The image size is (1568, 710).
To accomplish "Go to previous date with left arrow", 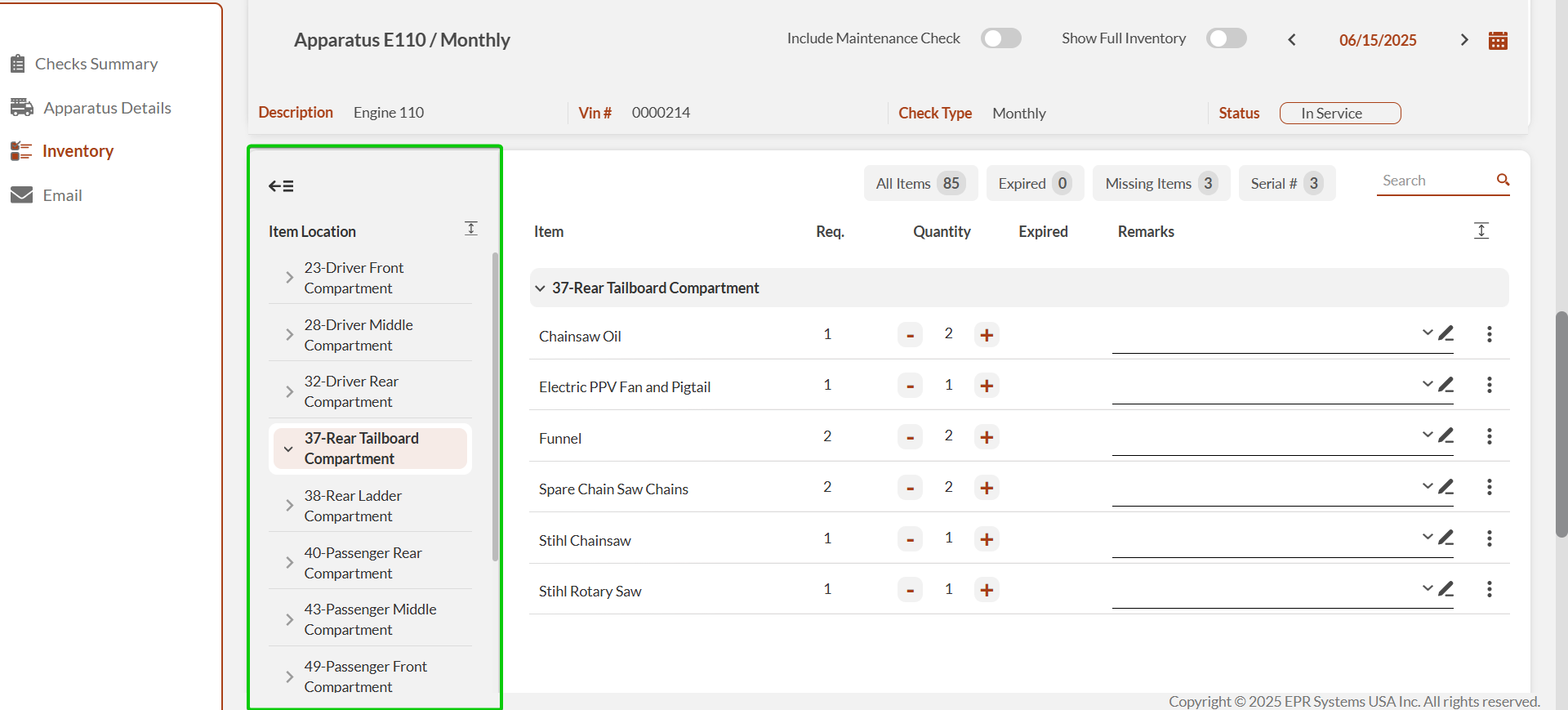I will tap(1292, 40).
